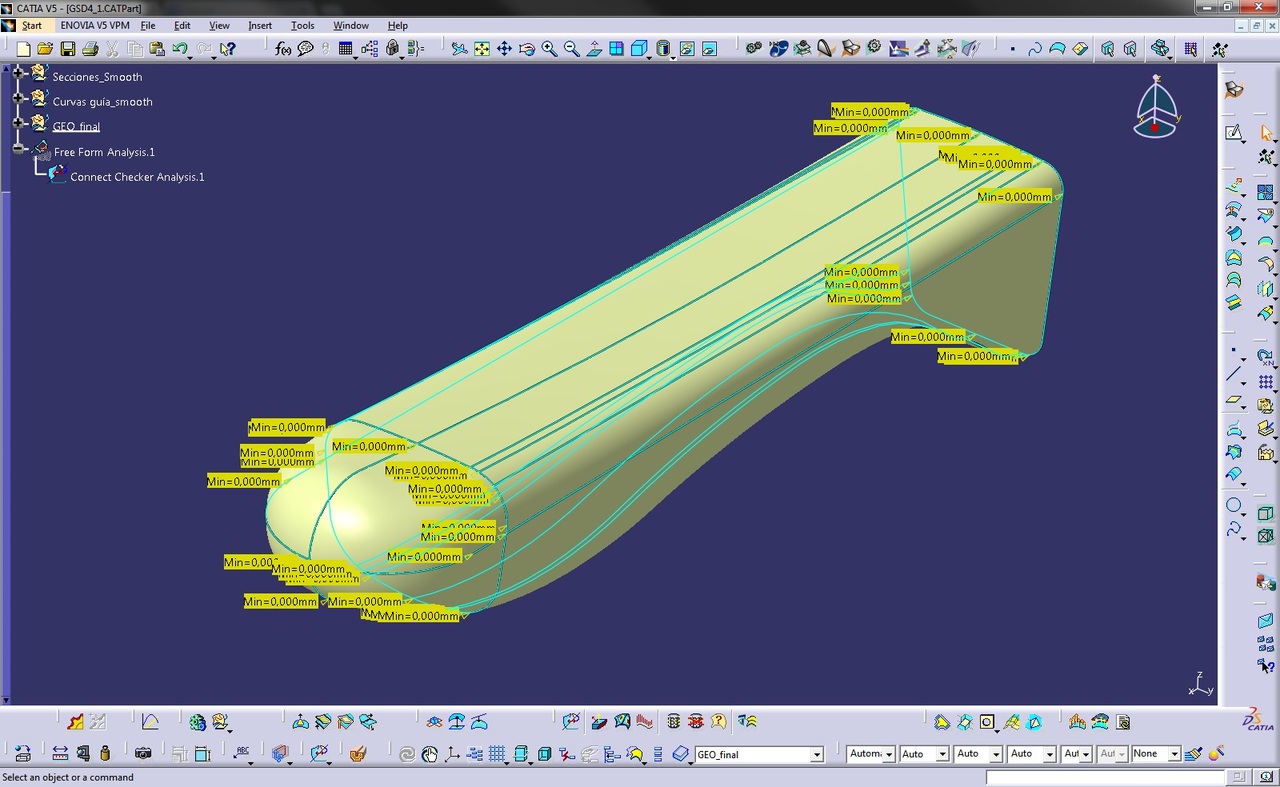Screen dimensions: 1280x787
Task: Click the Zoom Out magnifier
Action: [571, 48]
